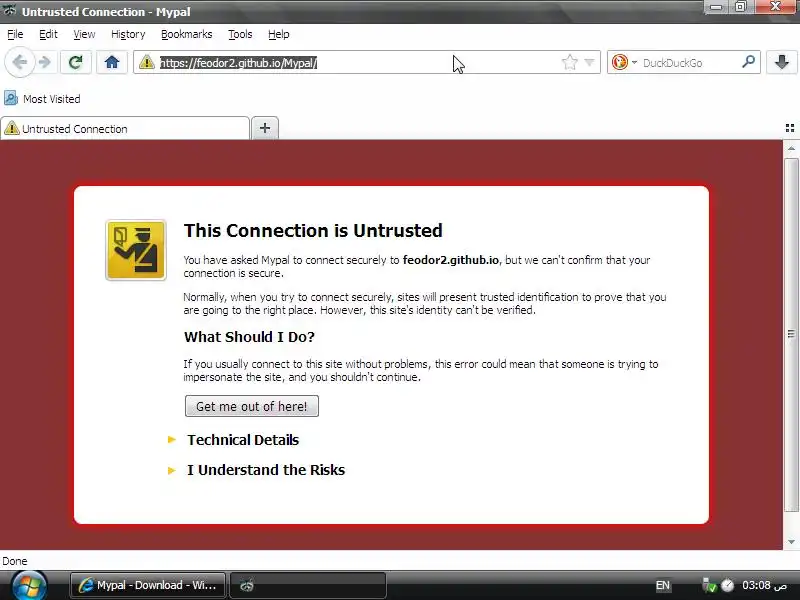Open a new tab with plus button

click(x=265, y=128)
